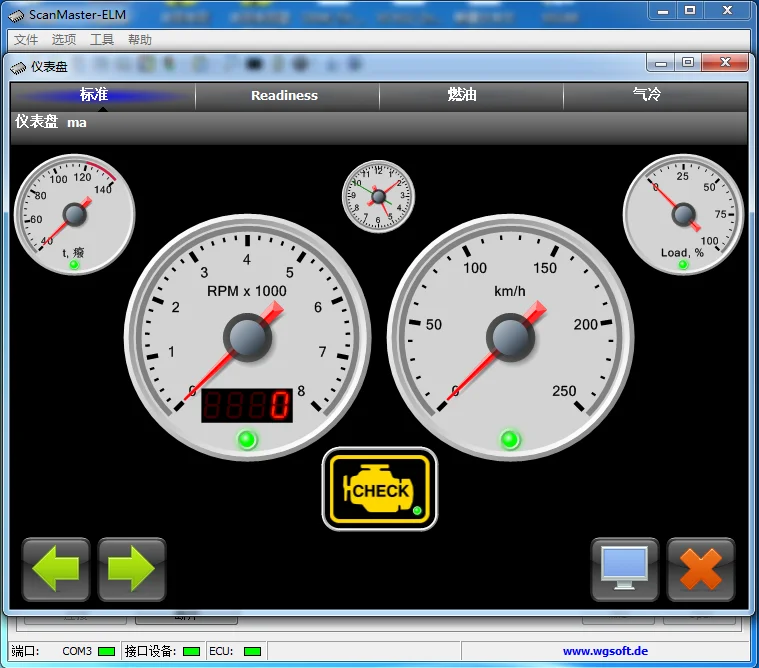Screen dimensions: 759x668
Task: Click the small analog clock
Action: 379,197
